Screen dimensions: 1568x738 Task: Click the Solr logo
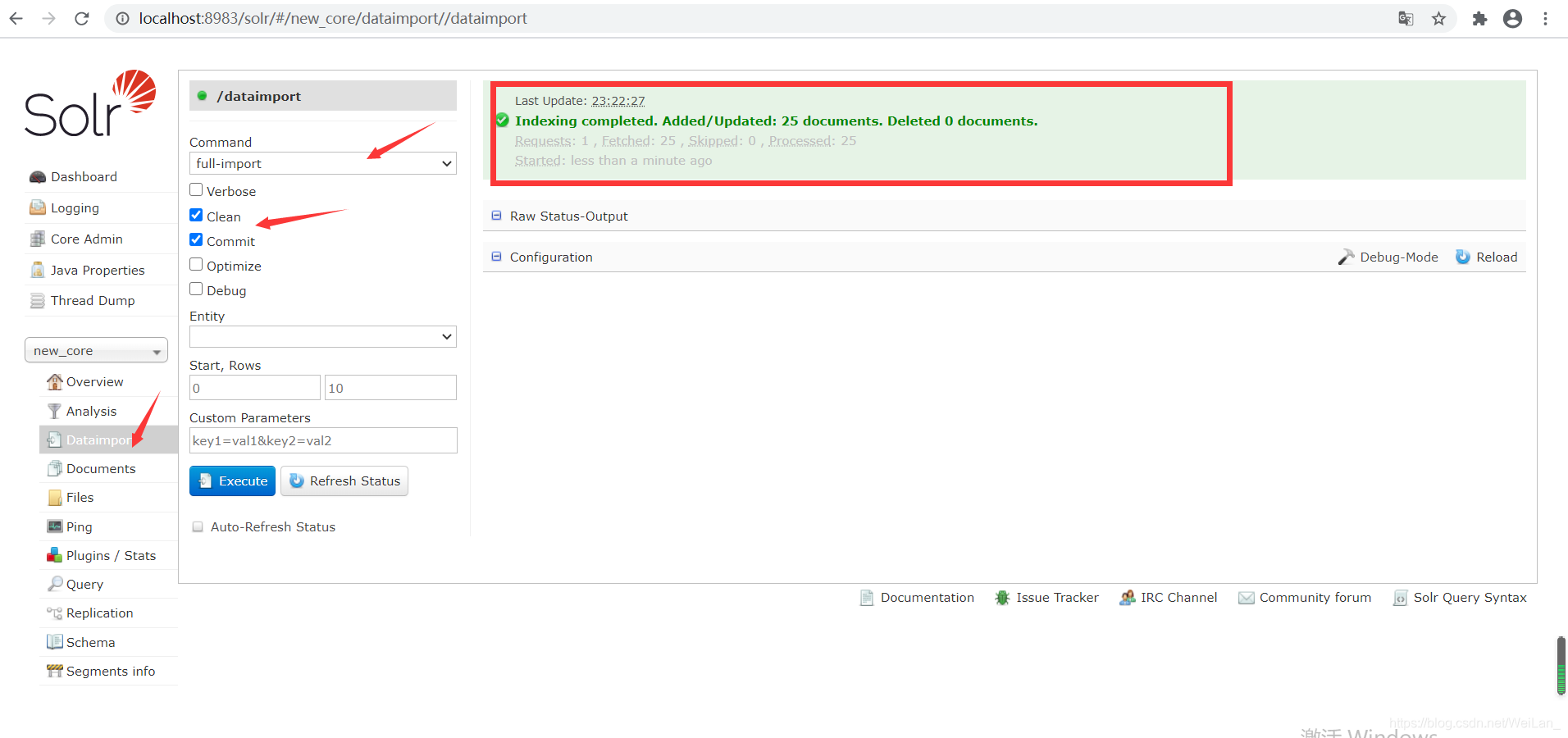coord(90,104)
